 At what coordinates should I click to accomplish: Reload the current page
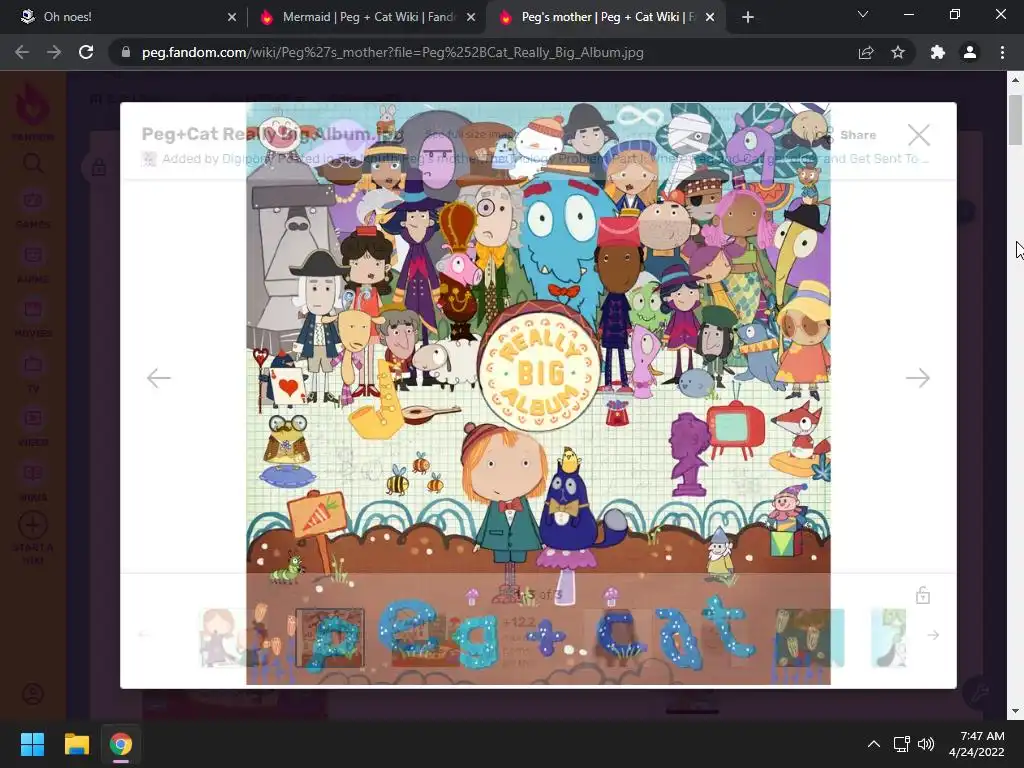tap(86, 52)
